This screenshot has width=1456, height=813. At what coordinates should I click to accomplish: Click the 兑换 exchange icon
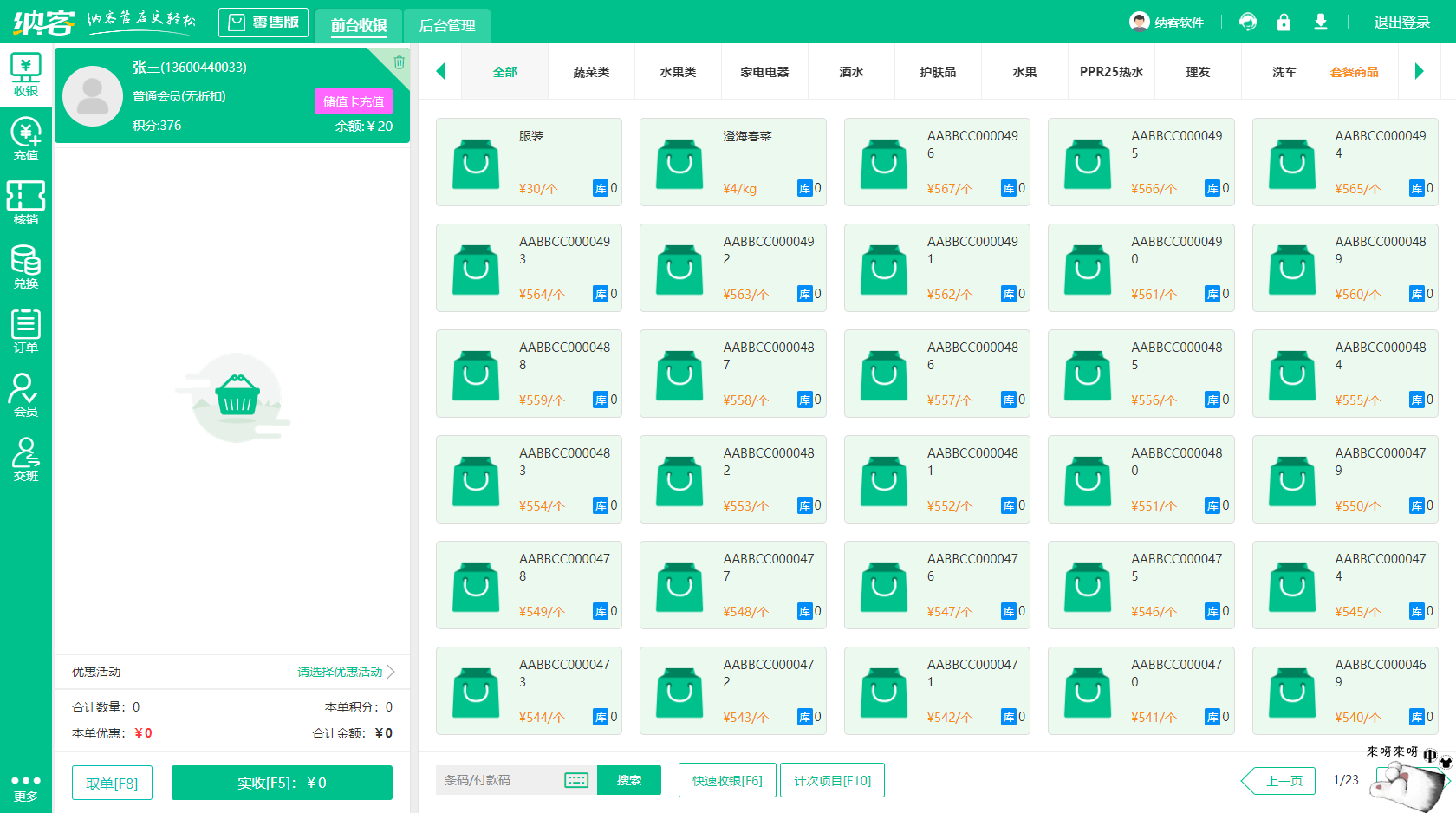click(26, 266)
